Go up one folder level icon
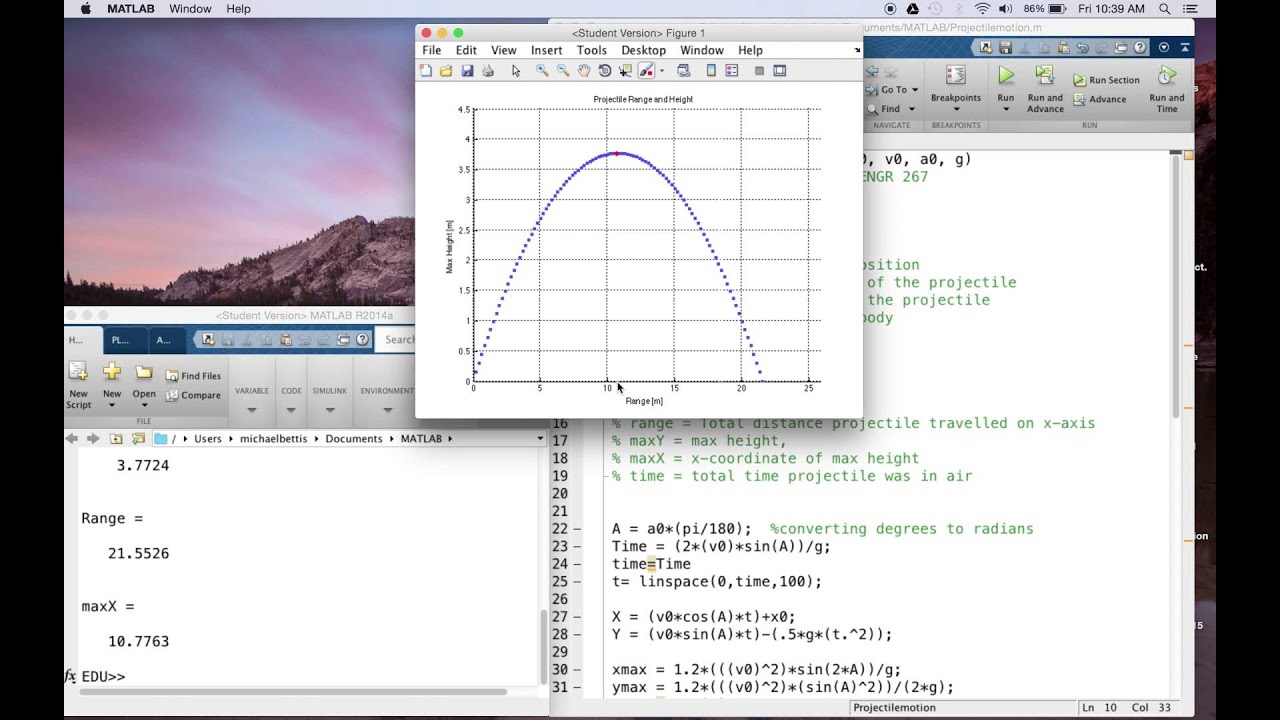The height and width of the screenshot is (720, 1280). pos(116,438)
